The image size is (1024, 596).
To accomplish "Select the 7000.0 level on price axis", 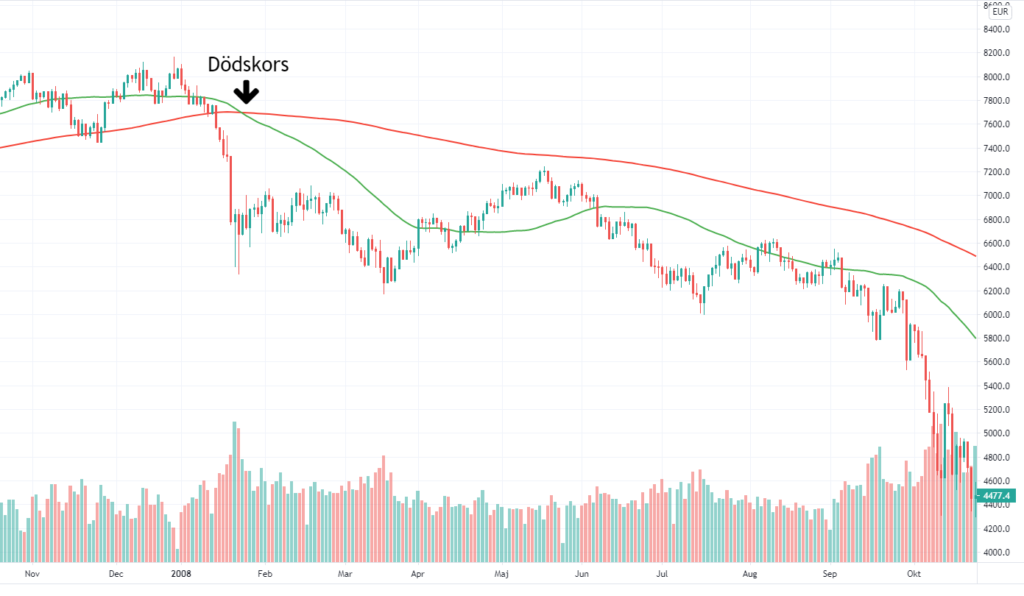I will (998, 196).
